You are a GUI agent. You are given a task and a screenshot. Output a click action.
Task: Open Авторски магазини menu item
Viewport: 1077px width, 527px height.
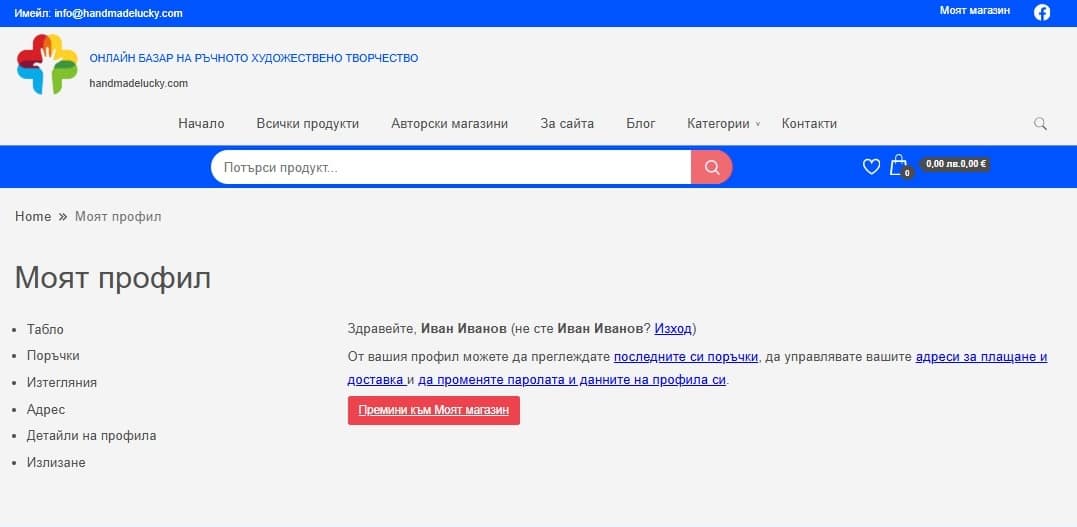pos(449,124)
